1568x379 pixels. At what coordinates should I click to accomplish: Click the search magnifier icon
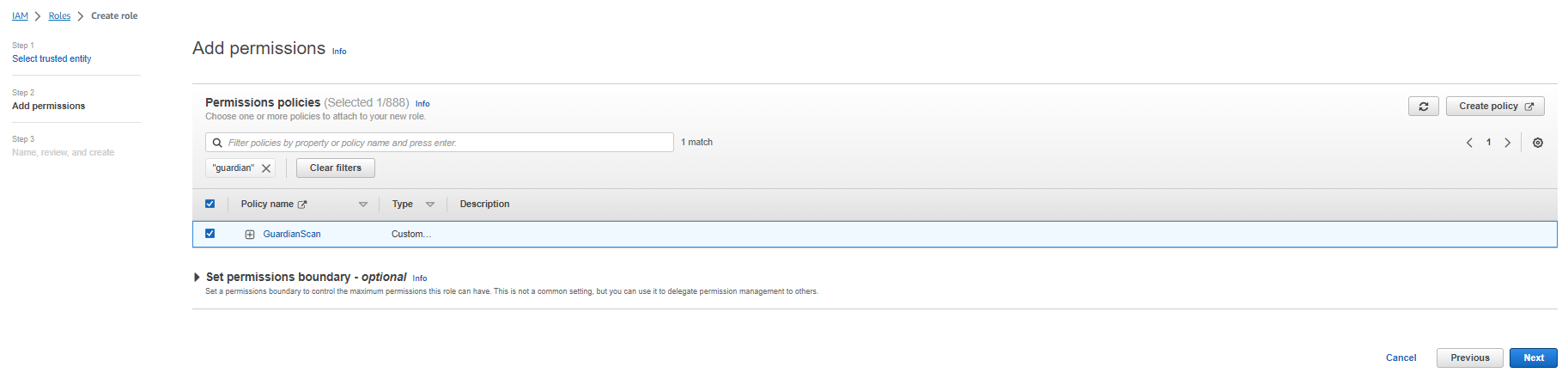217,143
